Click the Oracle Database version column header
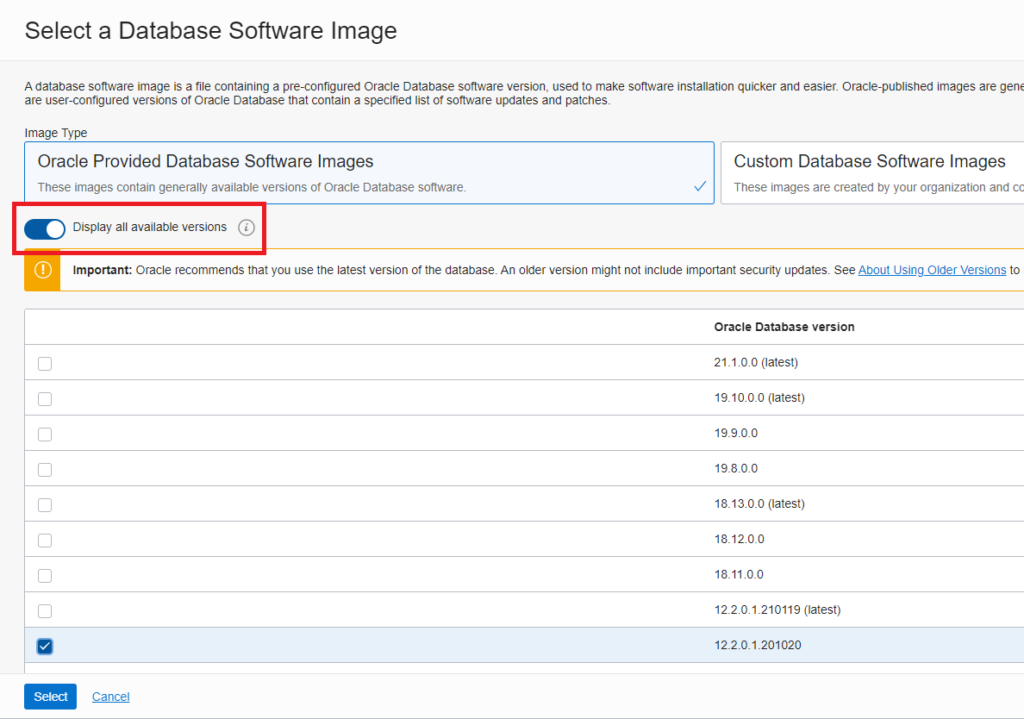Viewport: 1024px width, 719px height. coord(784,327)
